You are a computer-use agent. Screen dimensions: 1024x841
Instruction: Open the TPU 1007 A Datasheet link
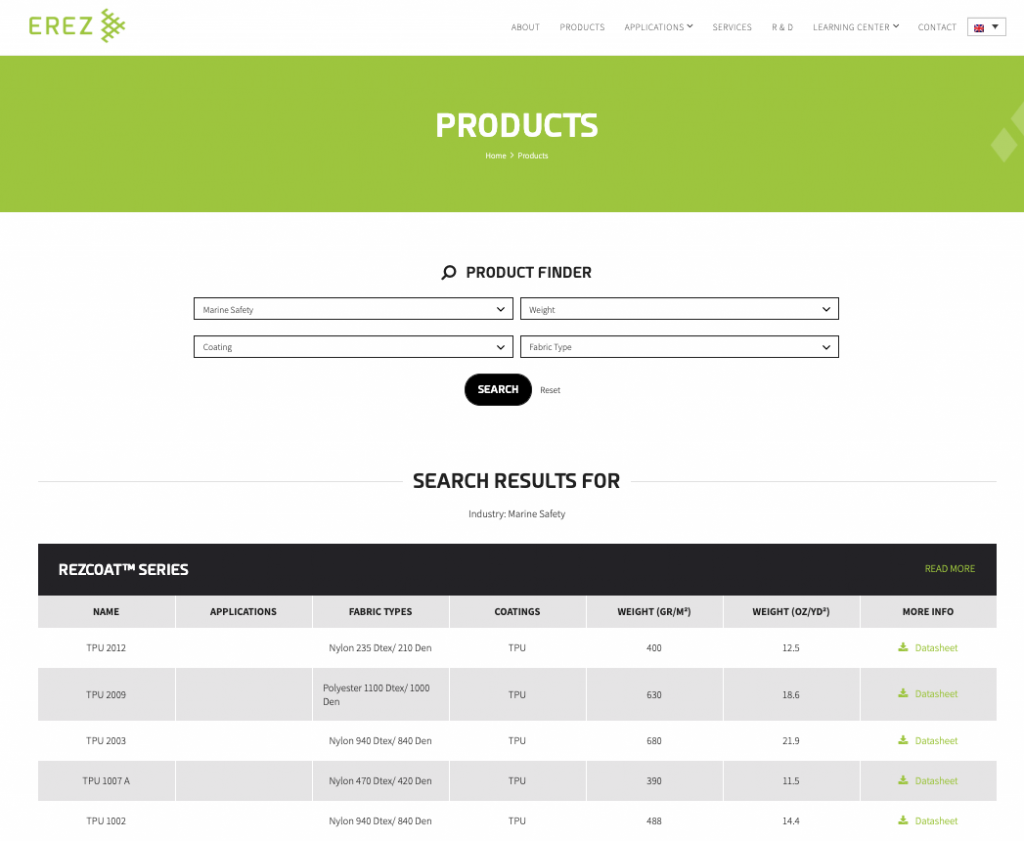point(936,780)
